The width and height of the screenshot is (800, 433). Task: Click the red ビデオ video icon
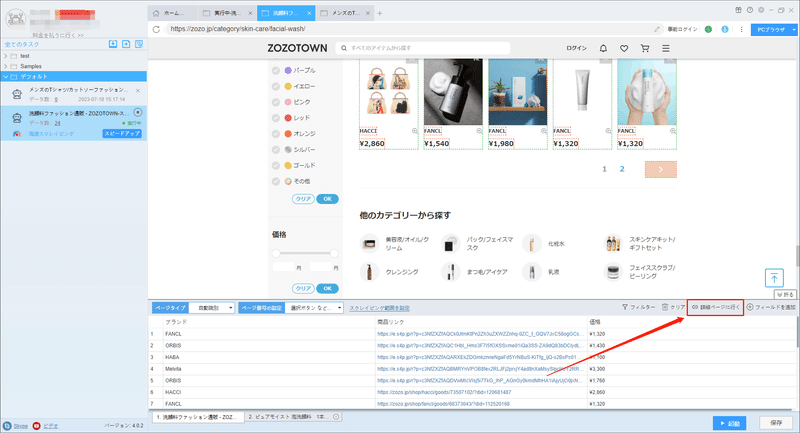coord(36,426)
